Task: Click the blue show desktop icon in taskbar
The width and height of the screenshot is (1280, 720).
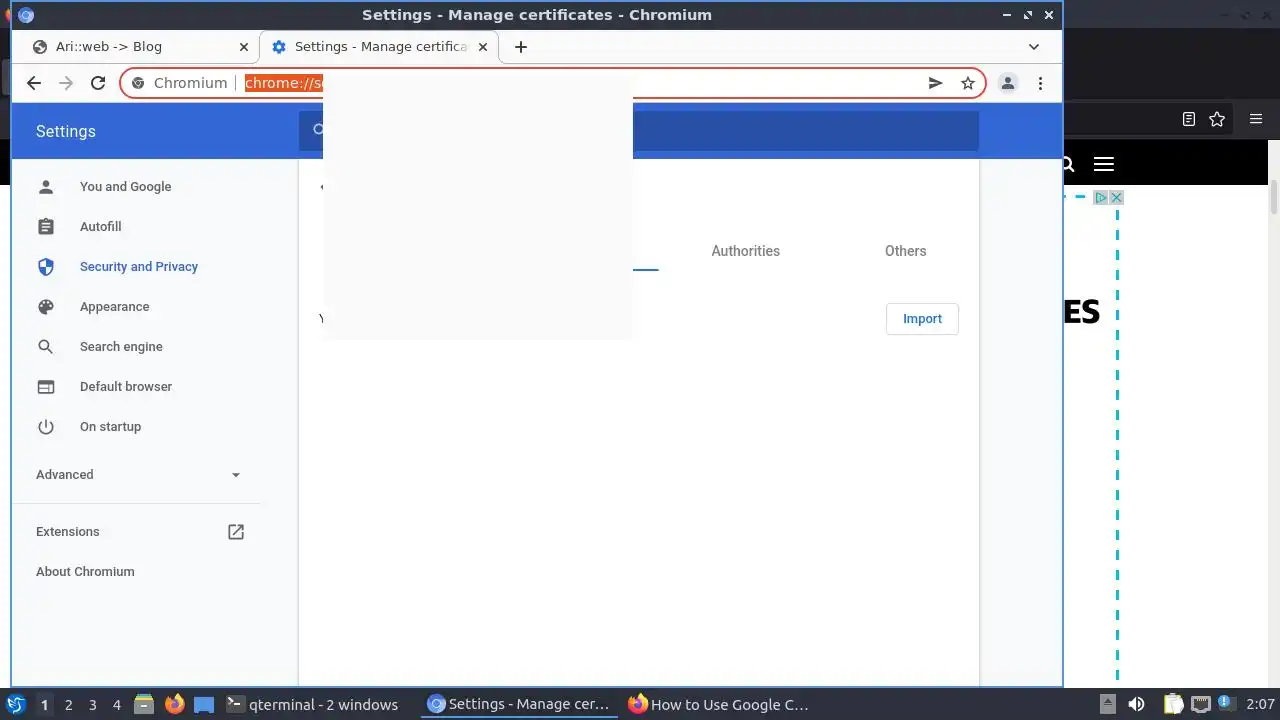Action: [x=204, y=705]
